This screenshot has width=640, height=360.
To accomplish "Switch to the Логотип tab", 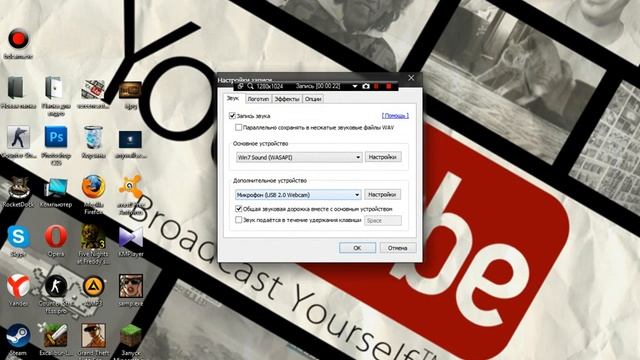I will click(x=258, y=99).
